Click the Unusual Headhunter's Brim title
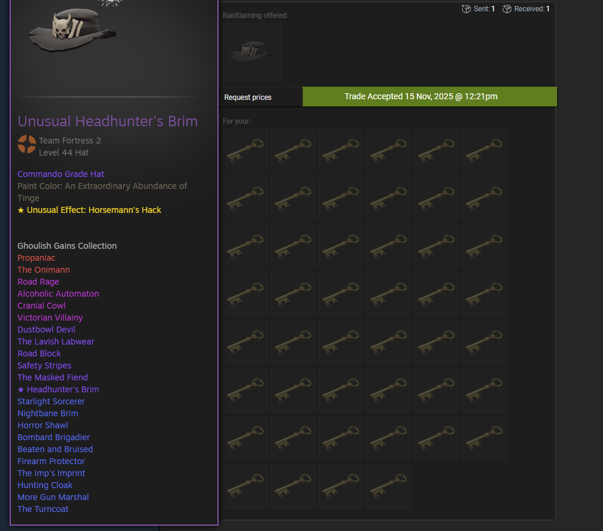The width and height of the screenshot is (603, 531). click(x=108, y=122)
